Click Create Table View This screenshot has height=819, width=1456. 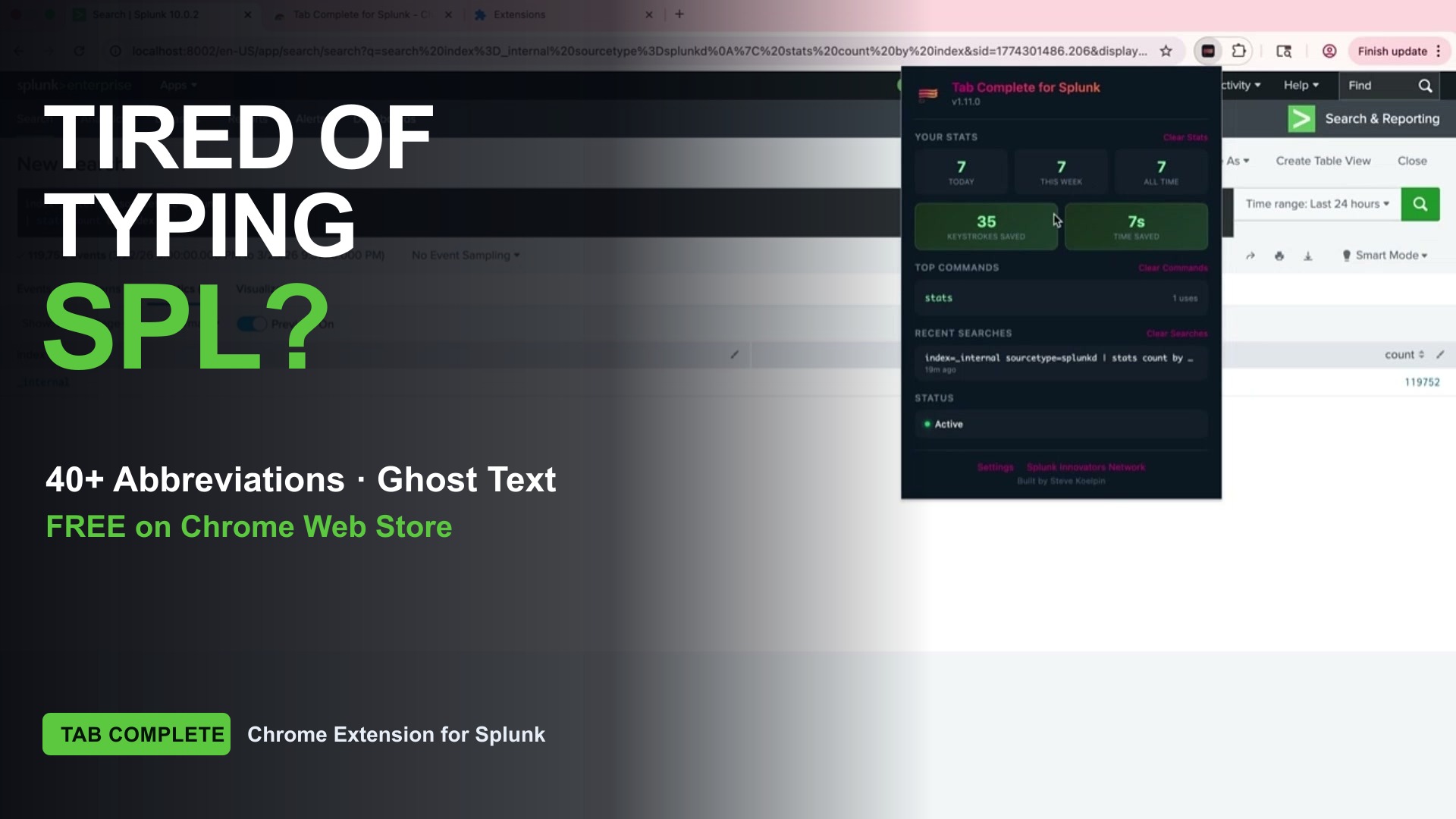[x=1323, y=161]
